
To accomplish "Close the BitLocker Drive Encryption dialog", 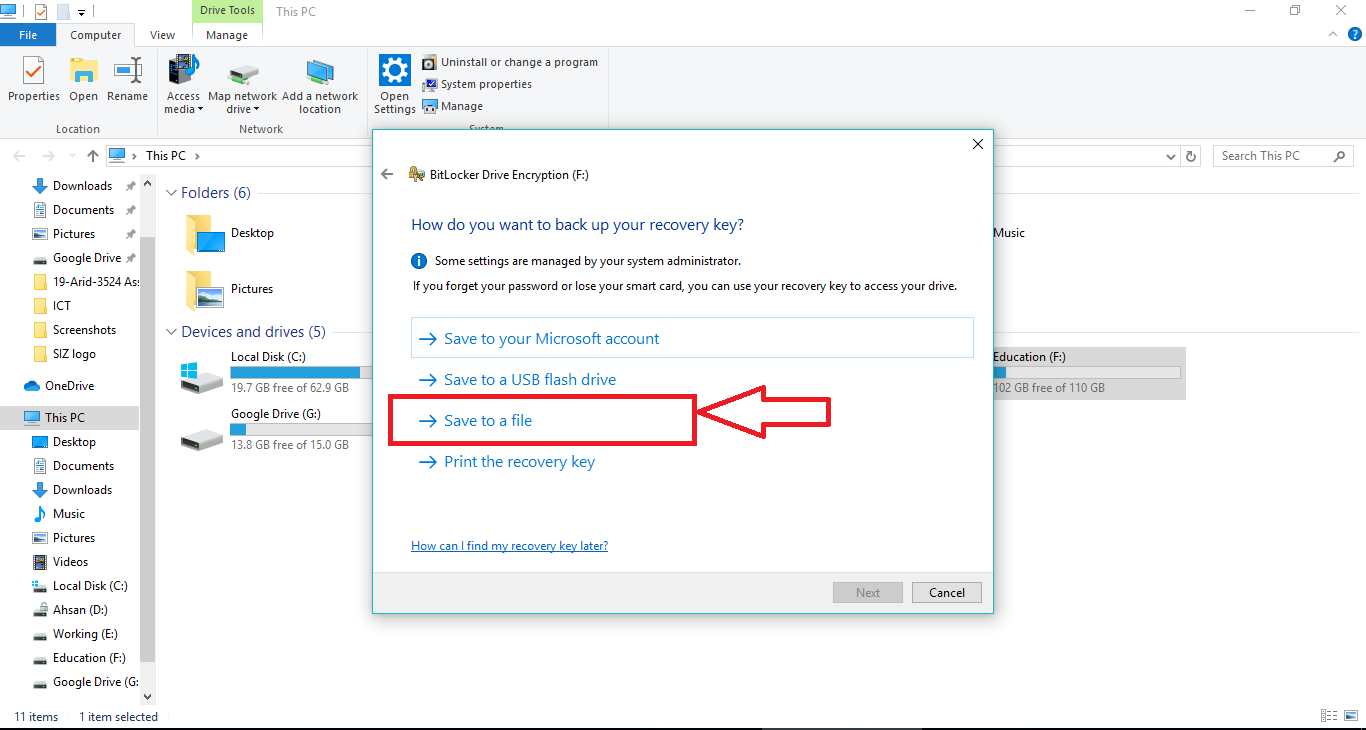I will coord(978,144).
